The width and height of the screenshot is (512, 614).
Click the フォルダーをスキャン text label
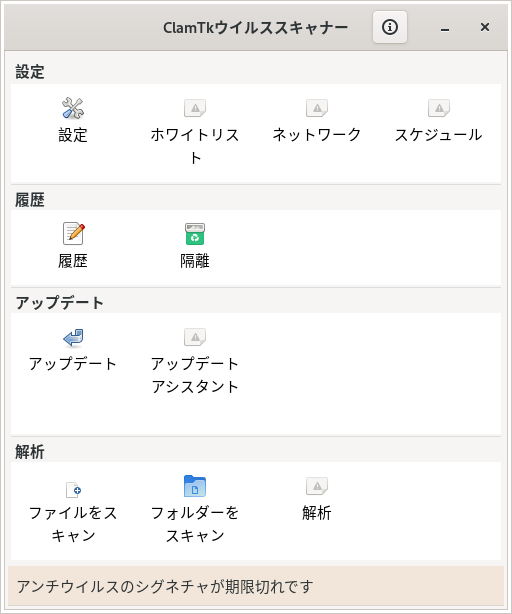(195, 524)
